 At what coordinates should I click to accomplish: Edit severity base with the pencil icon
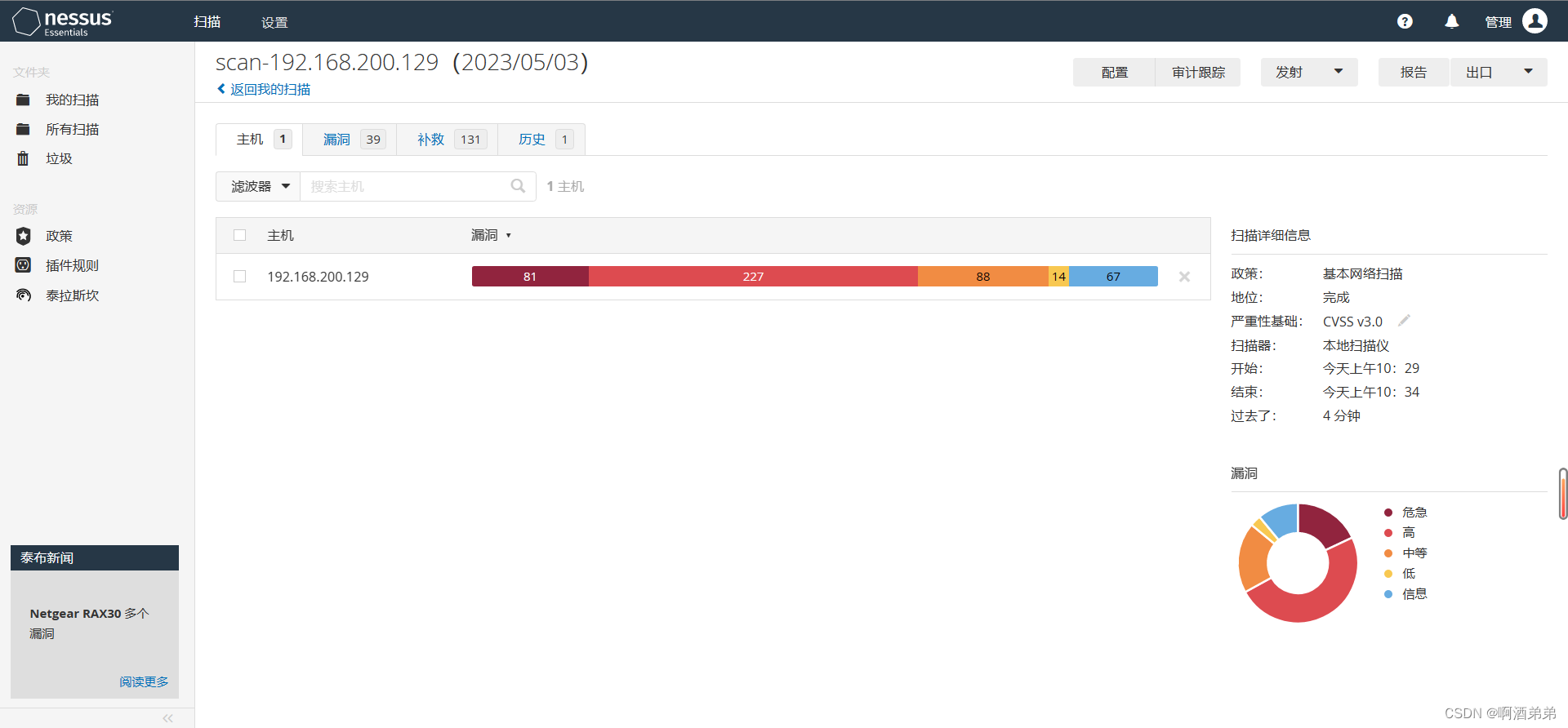pos(1404,321)
